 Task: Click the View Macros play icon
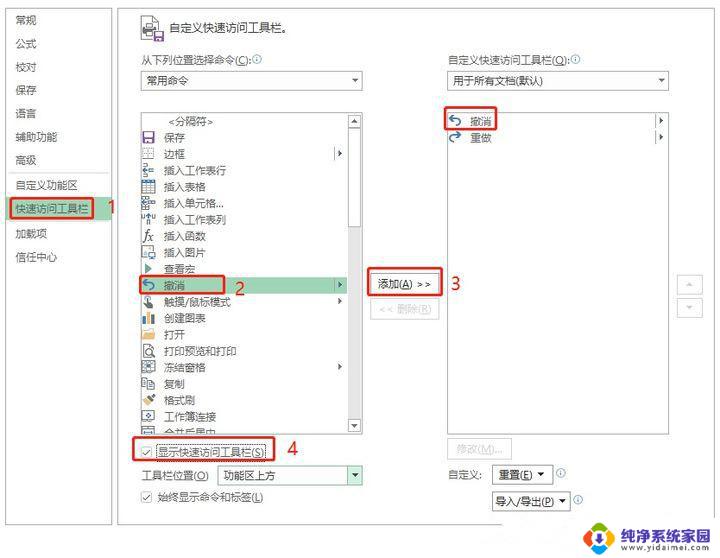[x=148, y=268]
